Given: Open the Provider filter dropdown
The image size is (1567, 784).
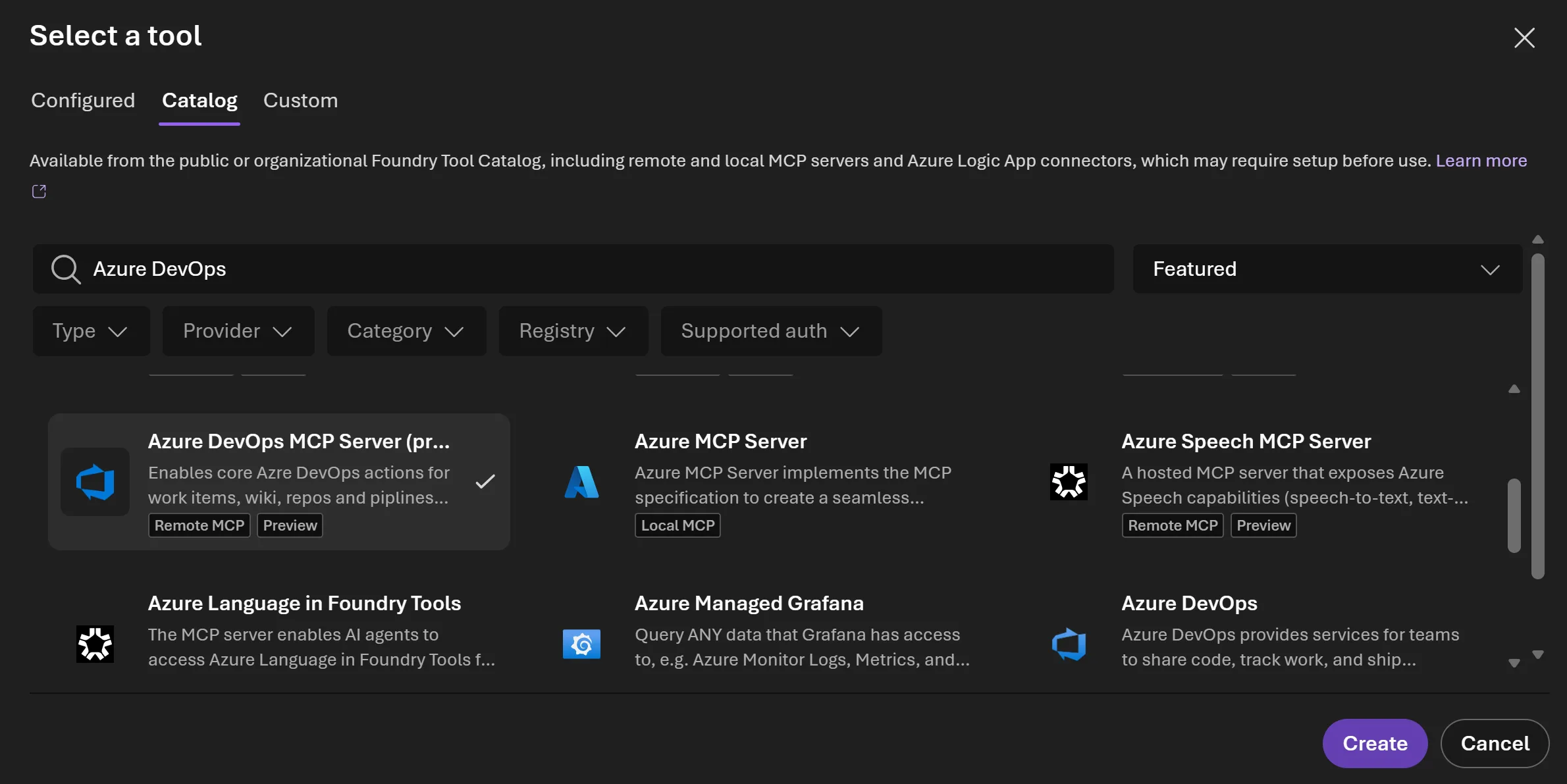Looking at the screenshot, I should (238, 331).
